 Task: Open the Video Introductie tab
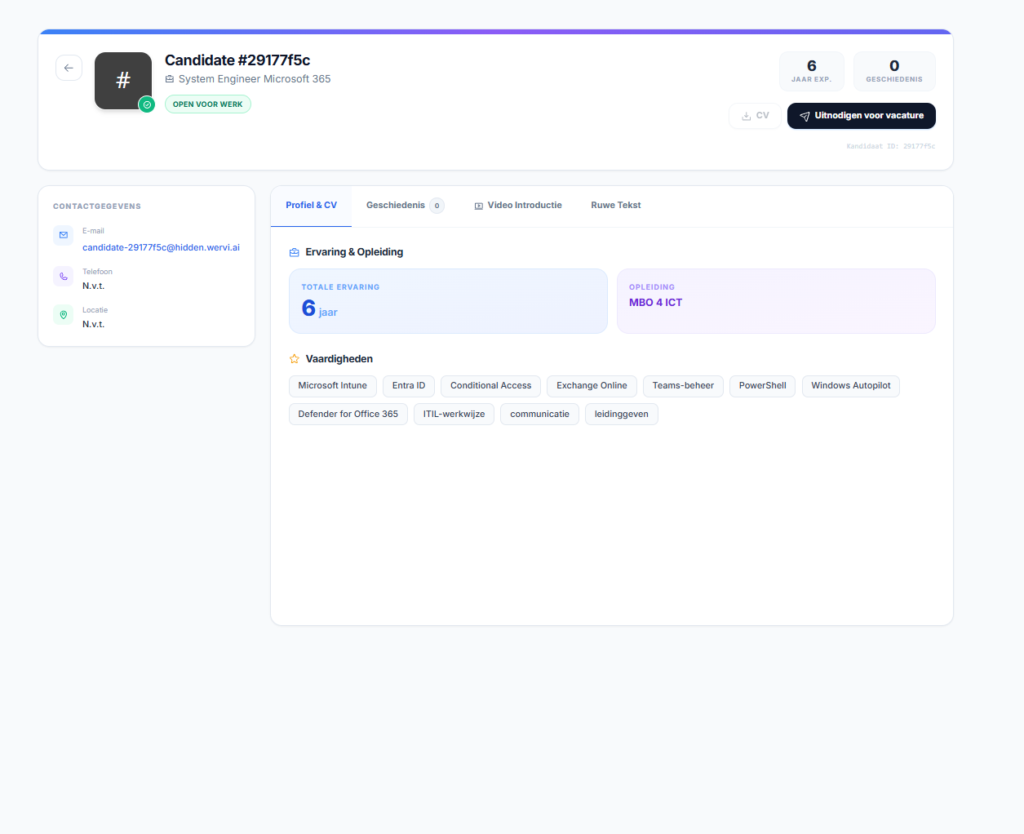tap(518, 206)
